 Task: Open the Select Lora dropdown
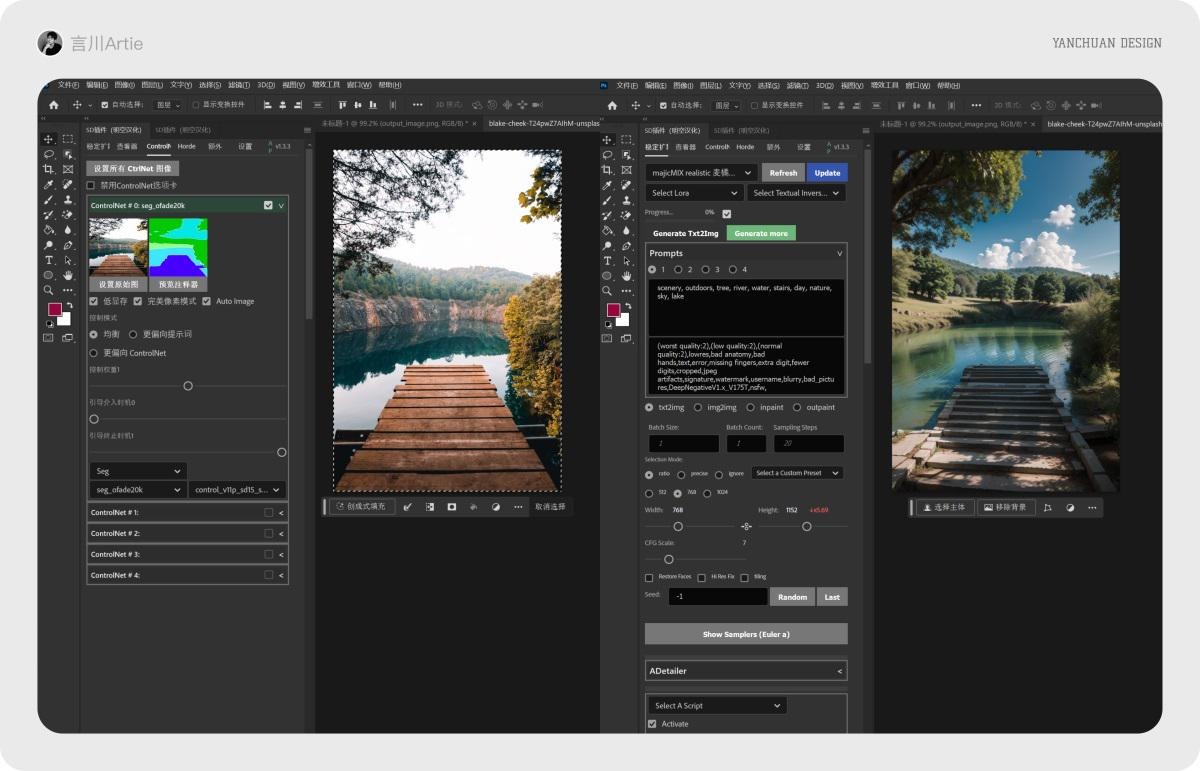pyautogui.click(x=694, y=192)
